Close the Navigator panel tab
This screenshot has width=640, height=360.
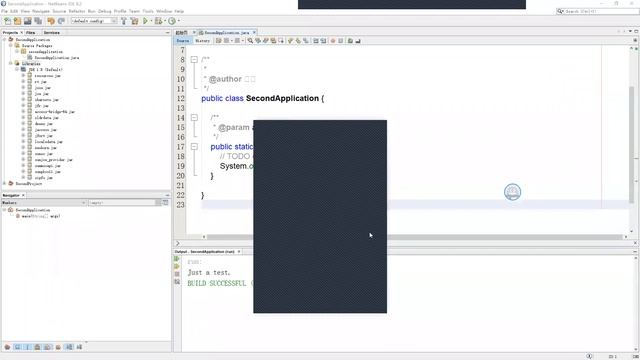23,196
